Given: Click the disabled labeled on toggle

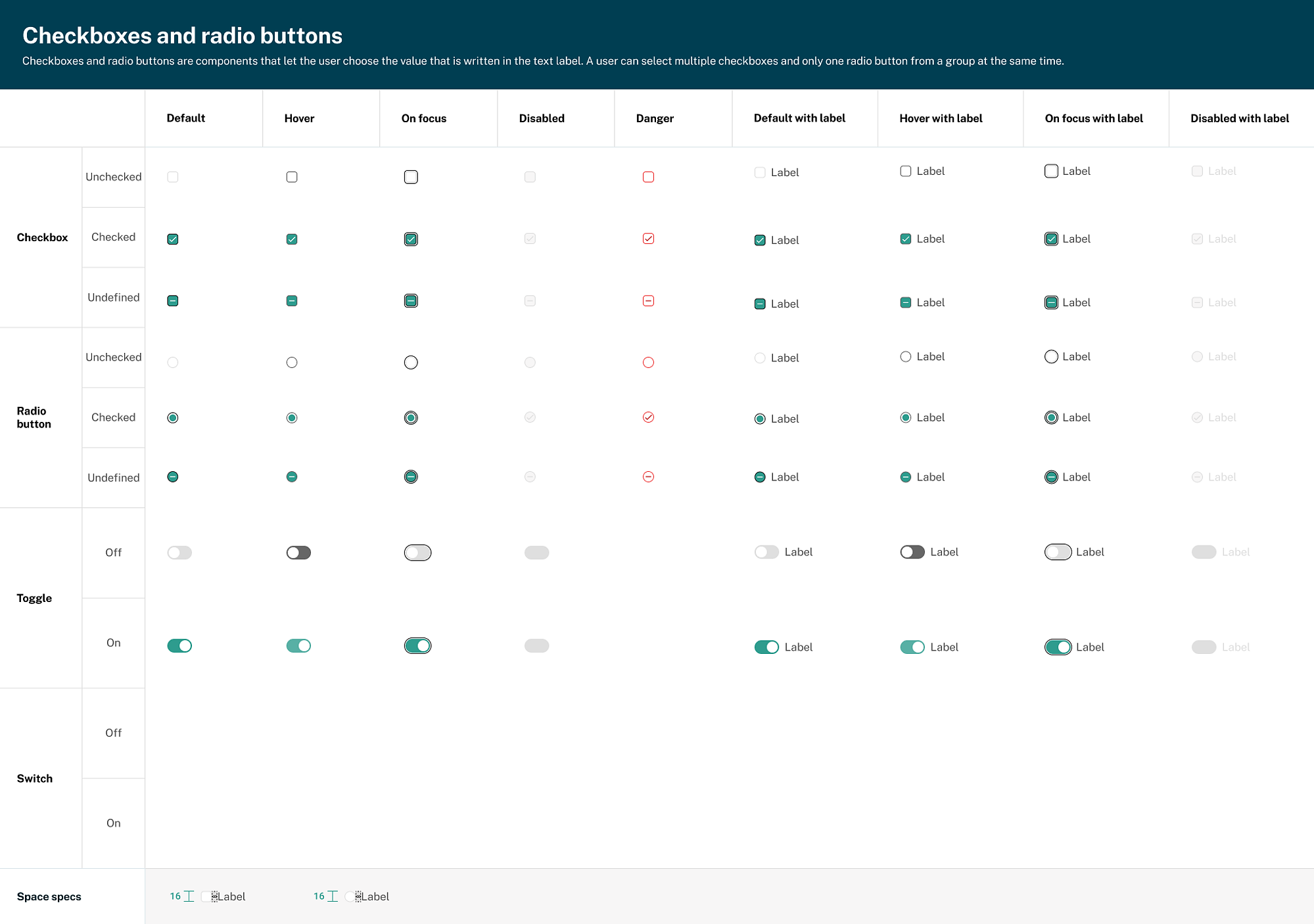Looking at the screenshot, I should click(1204, 647).
